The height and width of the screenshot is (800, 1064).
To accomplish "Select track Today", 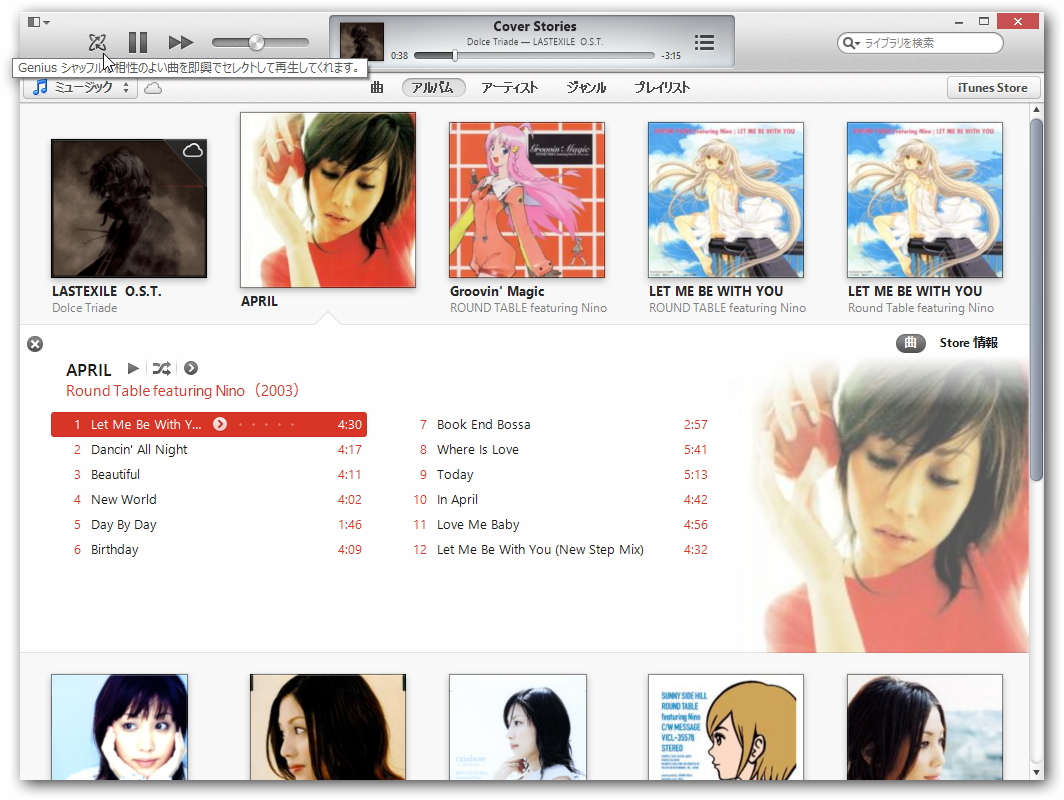I will (554, 474).
